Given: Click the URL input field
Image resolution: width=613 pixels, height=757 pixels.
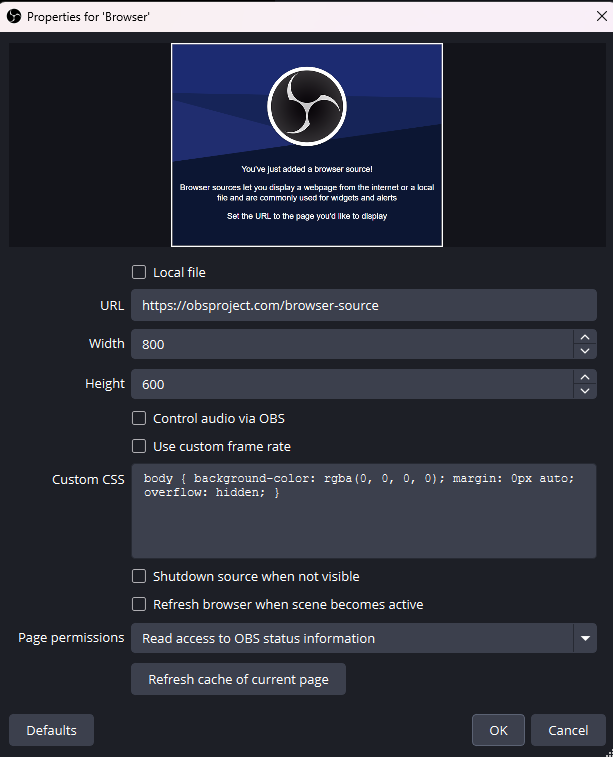Looking at the screenshot, I should click(x=363, y=305).
